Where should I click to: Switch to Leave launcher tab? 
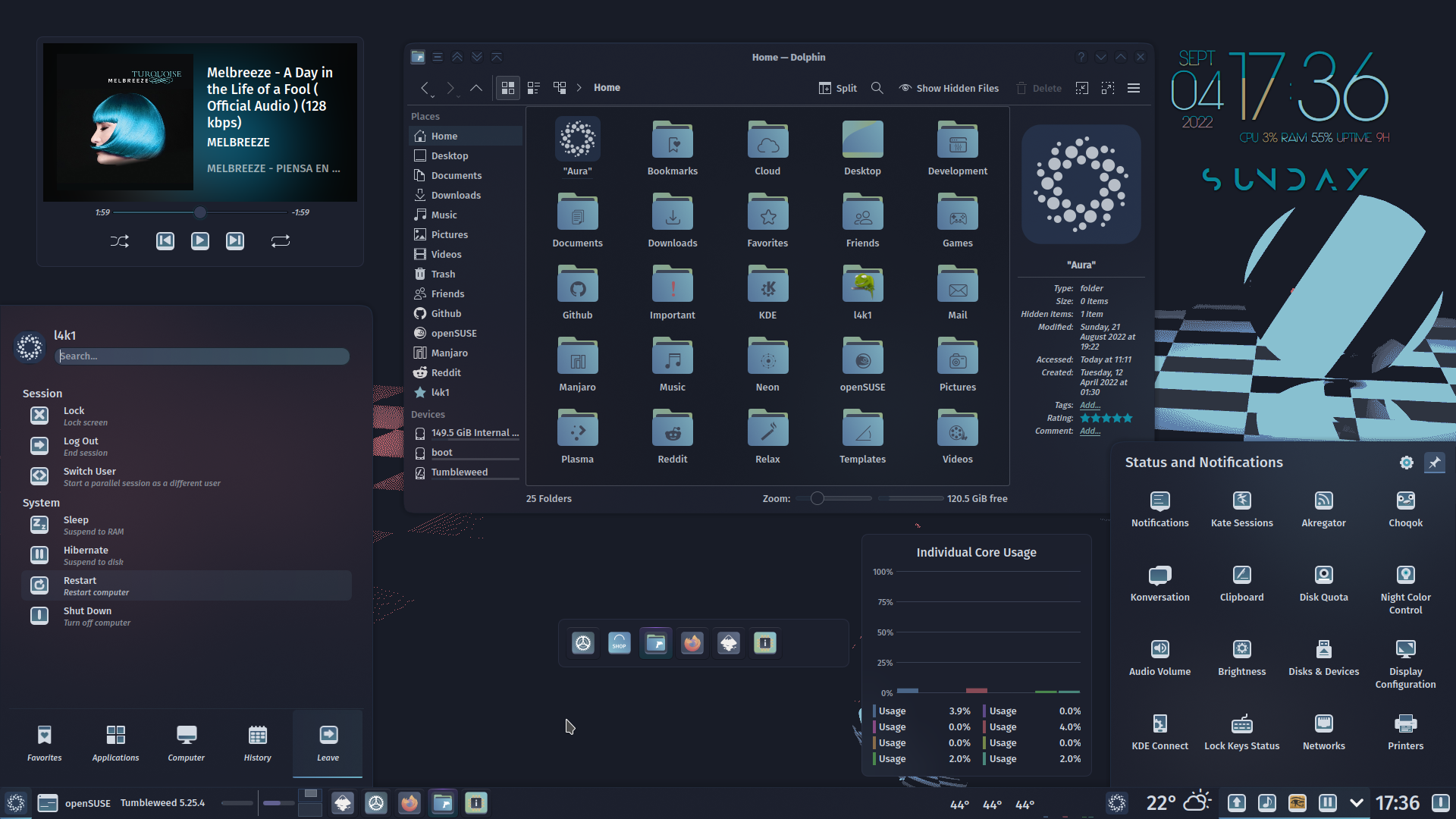tap(328, 743)
